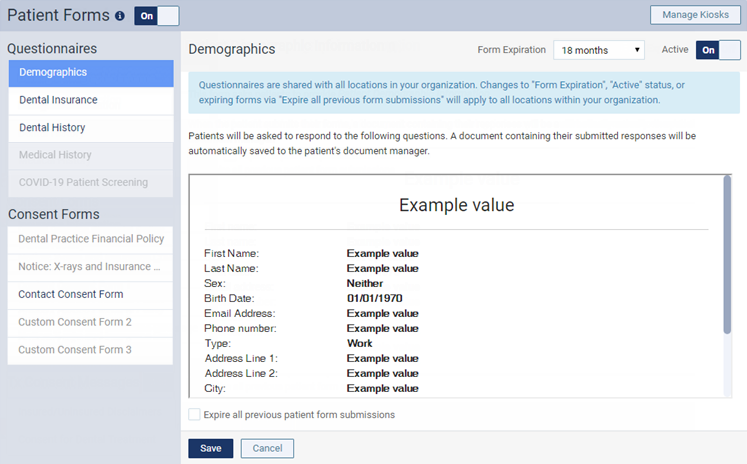
Task: Open the Medical History questionnaire
Action: [x=91, y=155]
